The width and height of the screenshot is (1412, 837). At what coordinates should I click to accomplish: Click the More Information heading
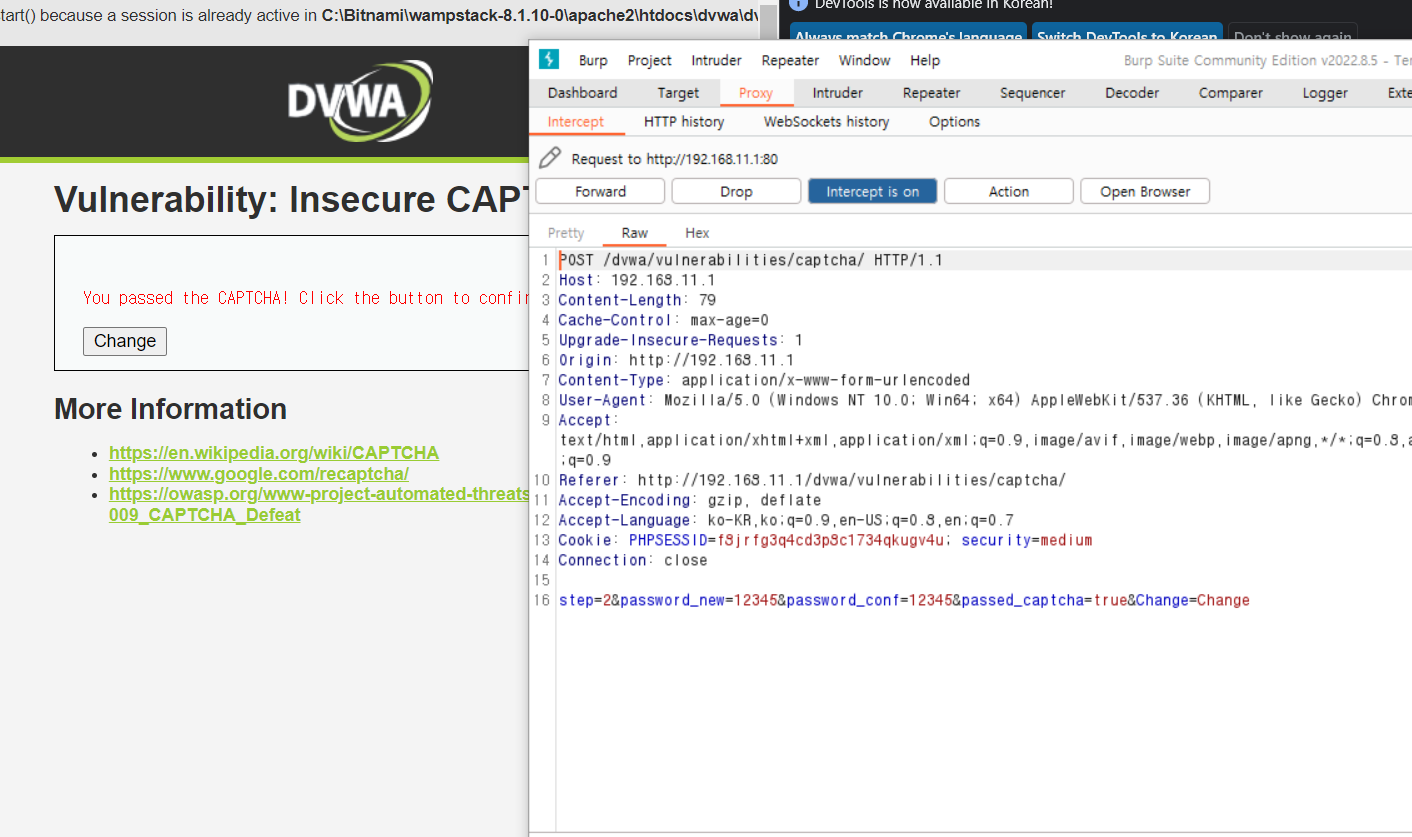[170, 409]
